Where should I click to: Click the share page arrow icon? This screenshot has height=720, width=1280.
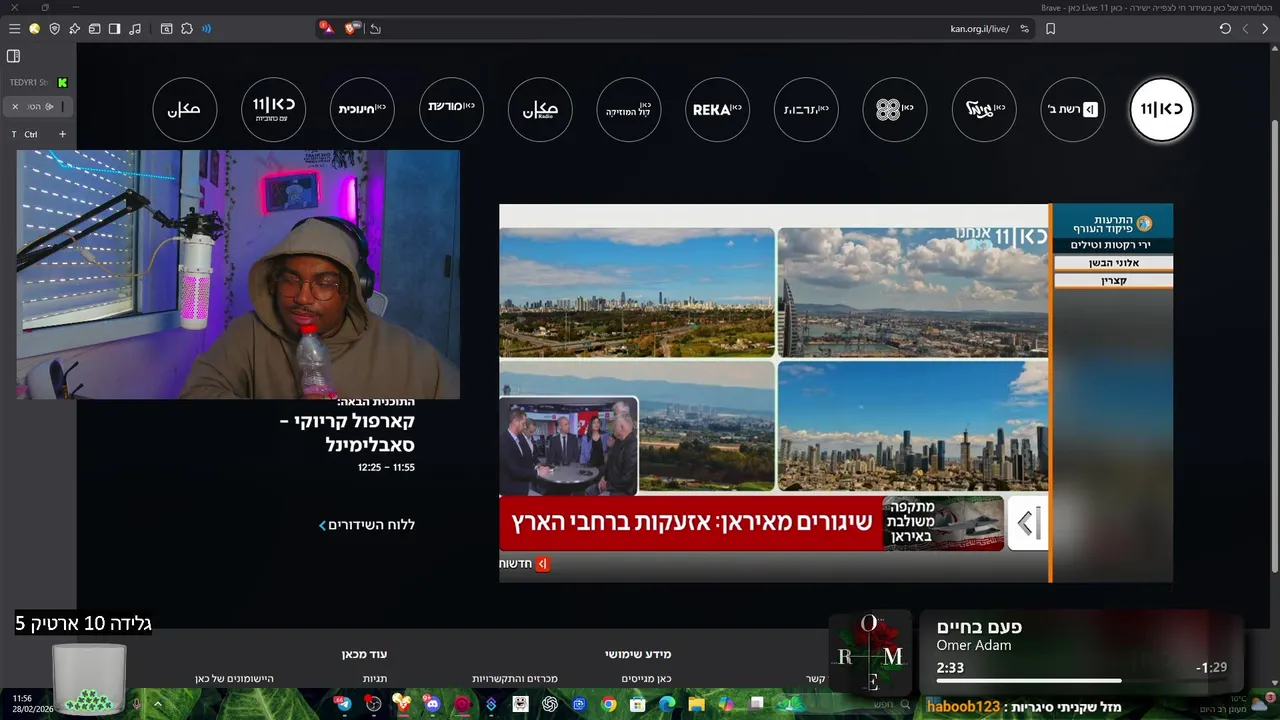(x=375, y=29)
